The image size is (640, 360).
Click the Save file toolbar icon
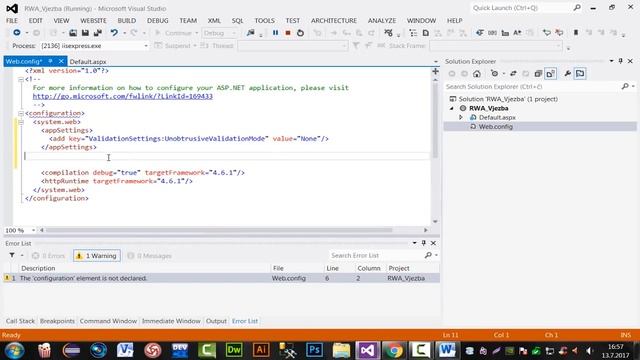[85, 33]
